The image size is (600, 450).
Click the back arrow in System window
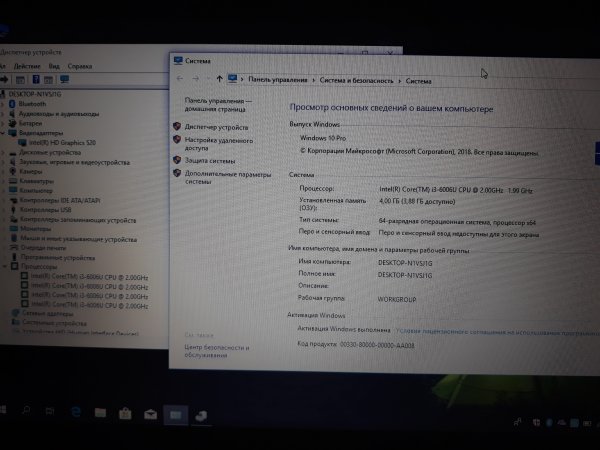(x=180, y=79)
